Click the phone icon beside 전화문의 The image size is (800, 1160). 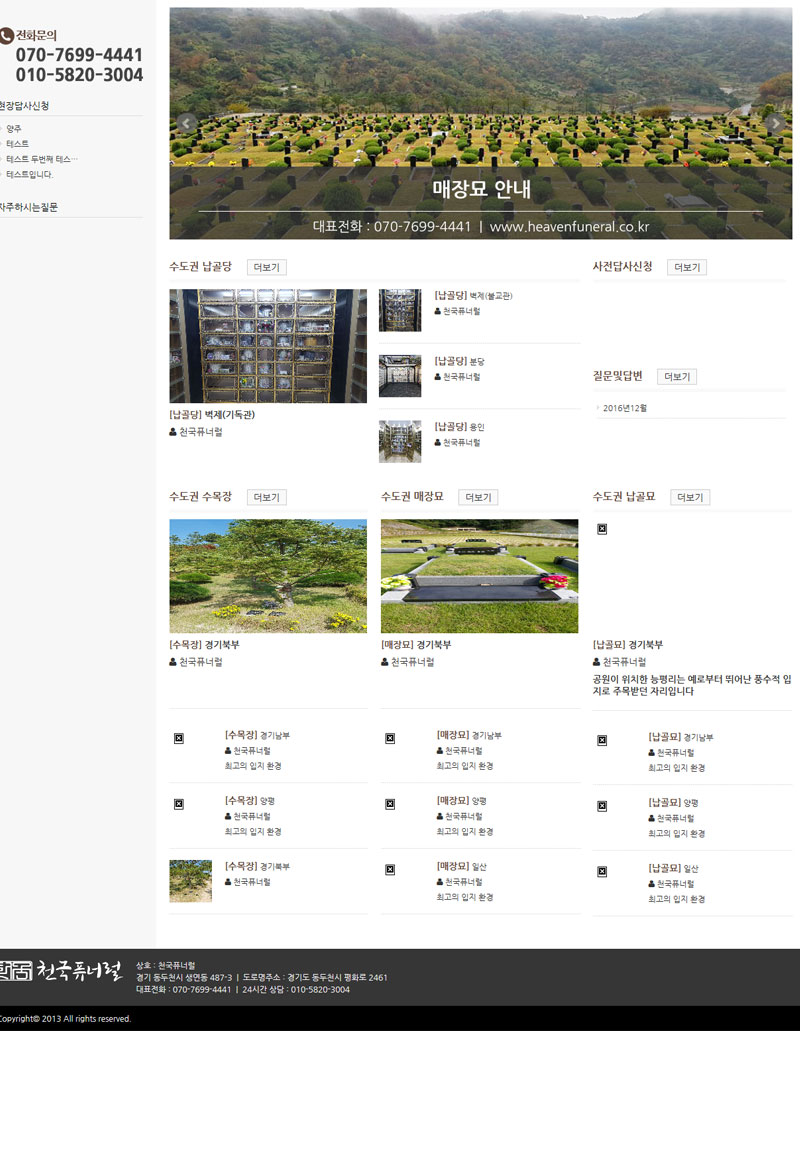6,35
